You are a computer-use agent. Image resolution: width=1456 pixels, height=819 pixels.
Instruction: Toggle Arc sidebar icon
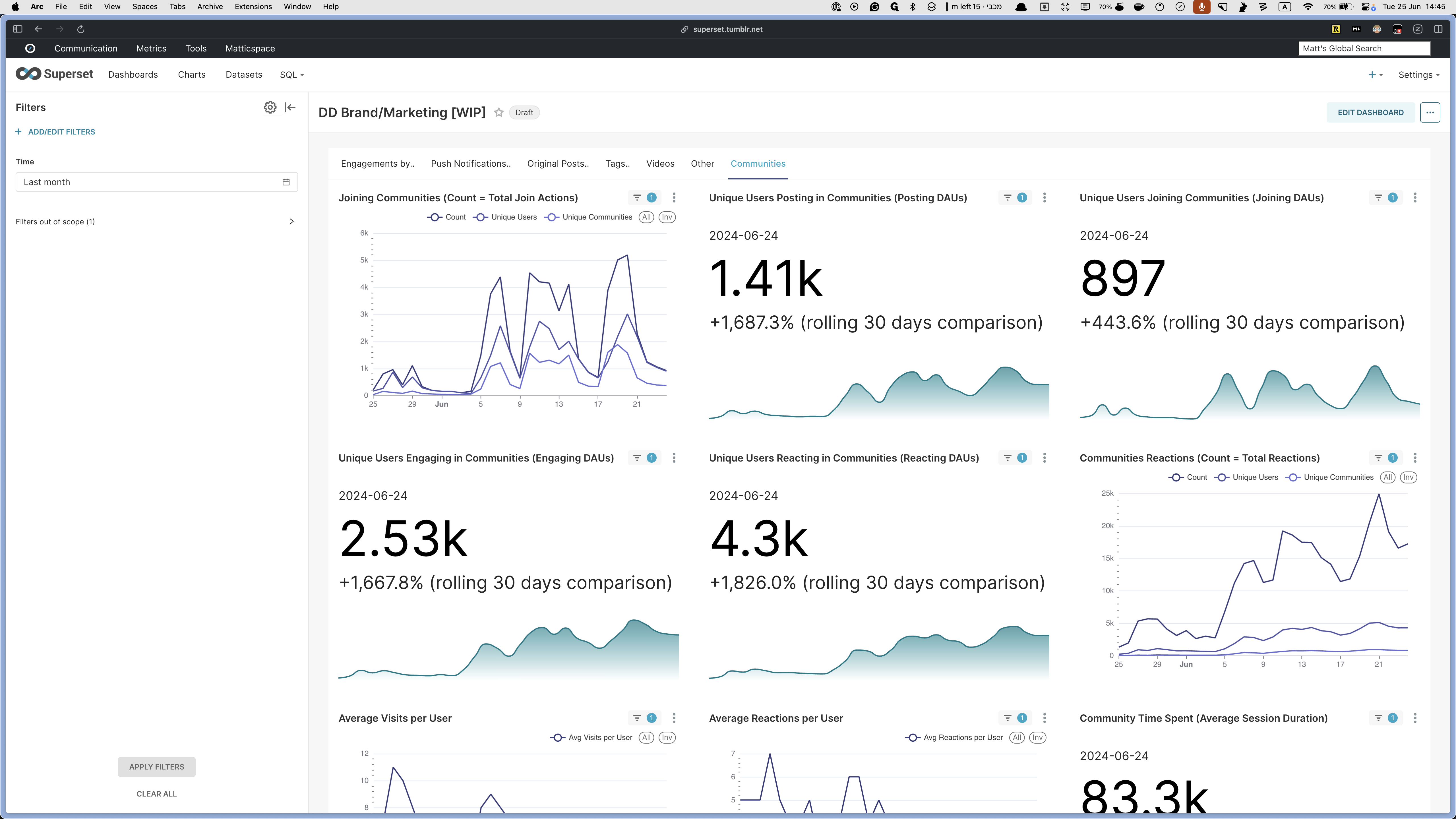pyautogui.click(x=18, y=29)
